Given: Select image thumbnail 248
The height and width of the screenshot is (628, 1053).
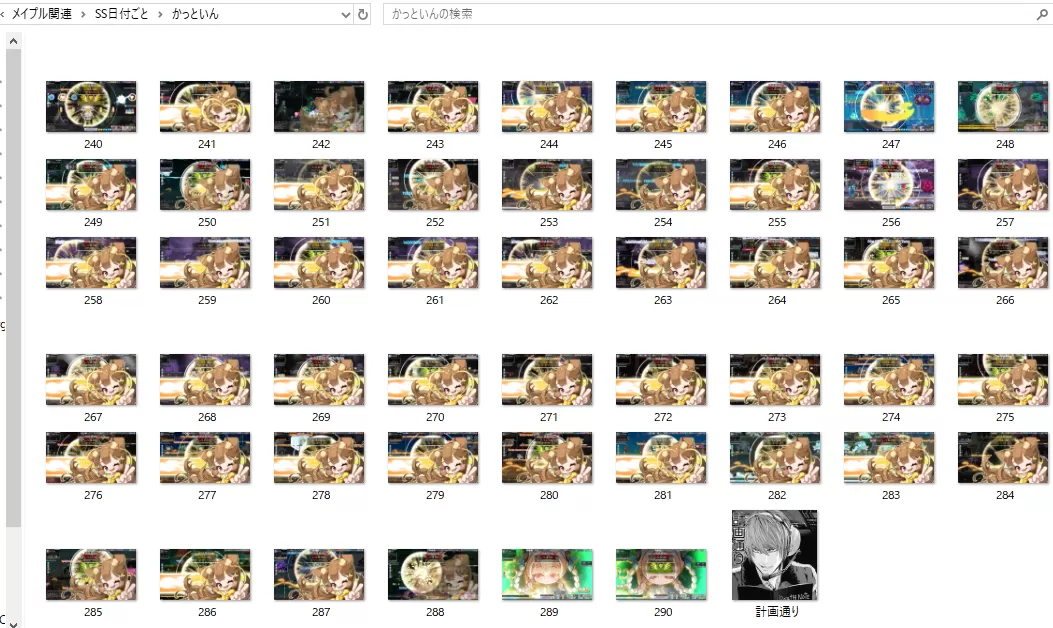Looking at the screenshot, I should coord(1003,107).
